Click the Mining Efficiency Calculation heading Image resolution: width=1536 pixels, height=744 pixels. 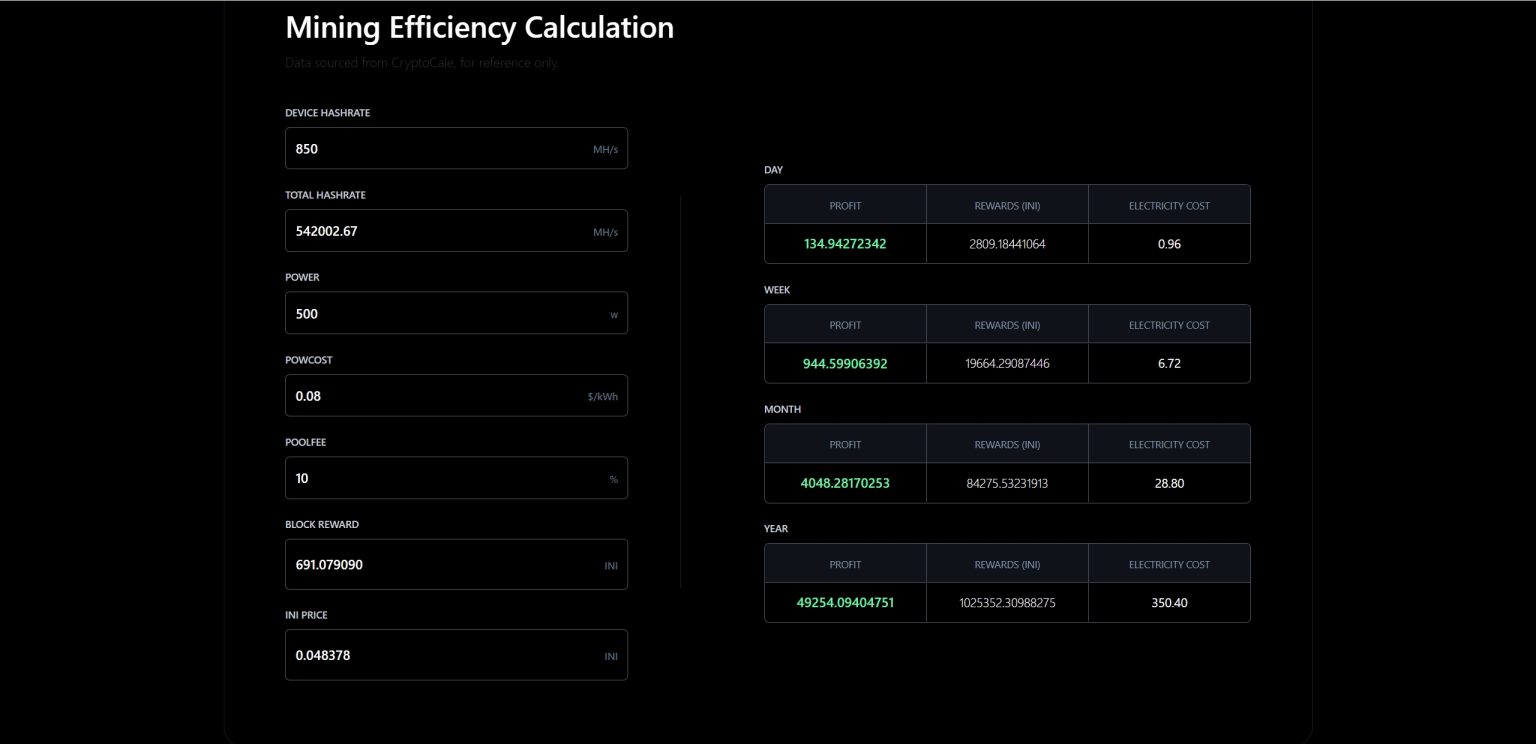click(479, 28)
